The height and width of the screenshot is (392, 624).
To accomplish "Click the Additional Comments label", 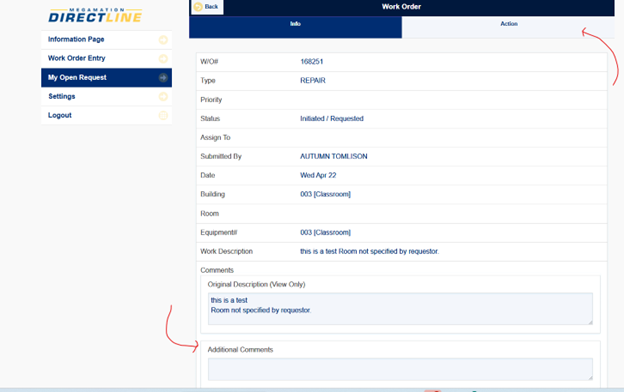I will point(240,350).
